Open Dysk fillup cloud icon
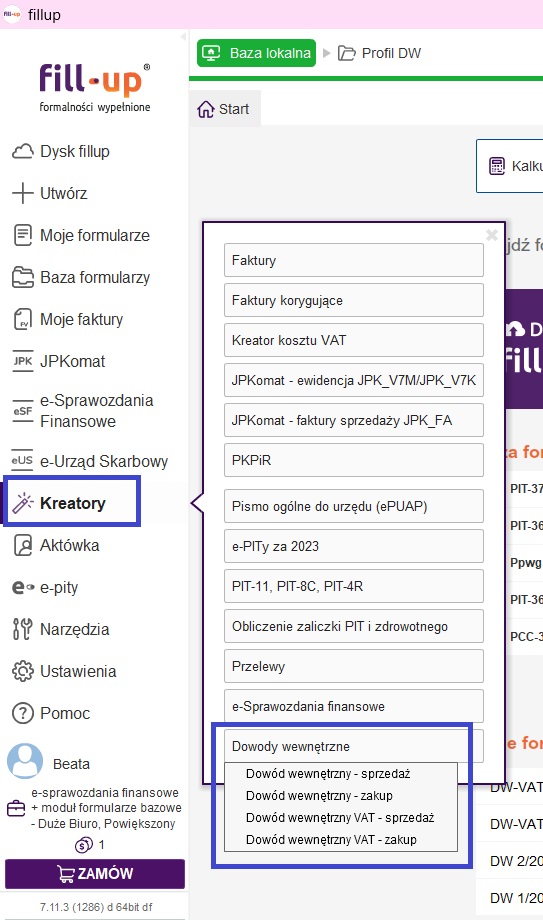 tap(23, 151)
